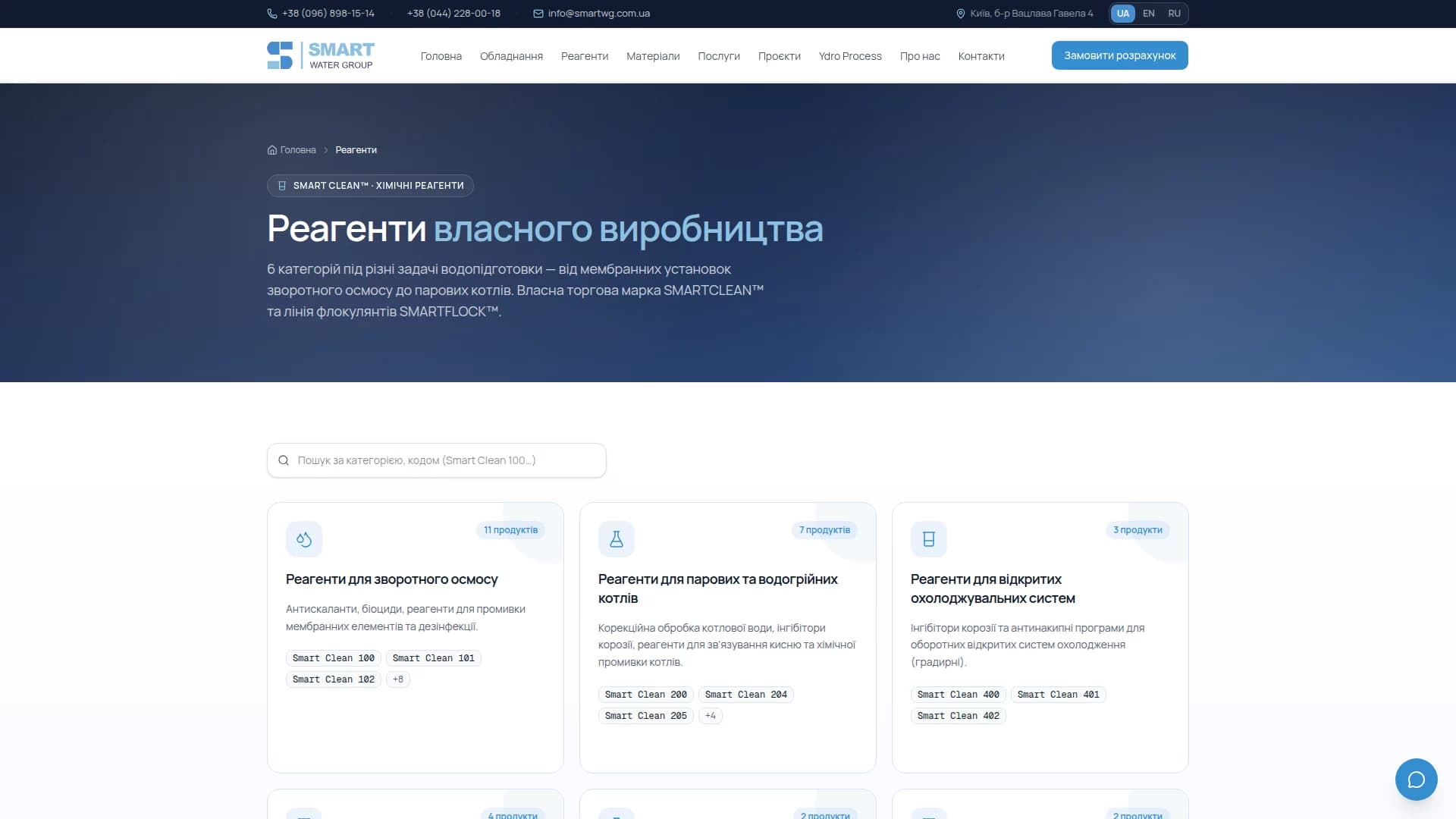Click the Smart Clean 101 tag

click(x=434, y=658)
